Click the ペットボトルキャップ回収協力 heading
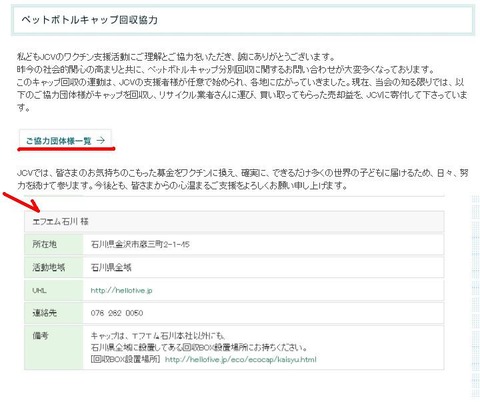 pyautogui.click(x=90, y=20)
